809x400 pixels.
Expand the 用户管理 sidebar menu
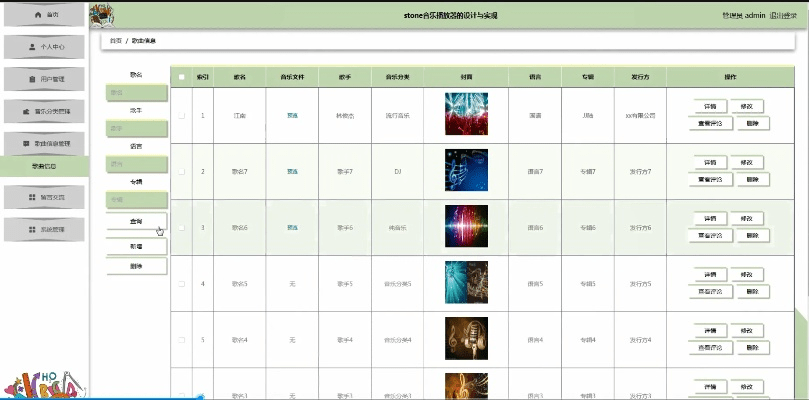(44, 78)
